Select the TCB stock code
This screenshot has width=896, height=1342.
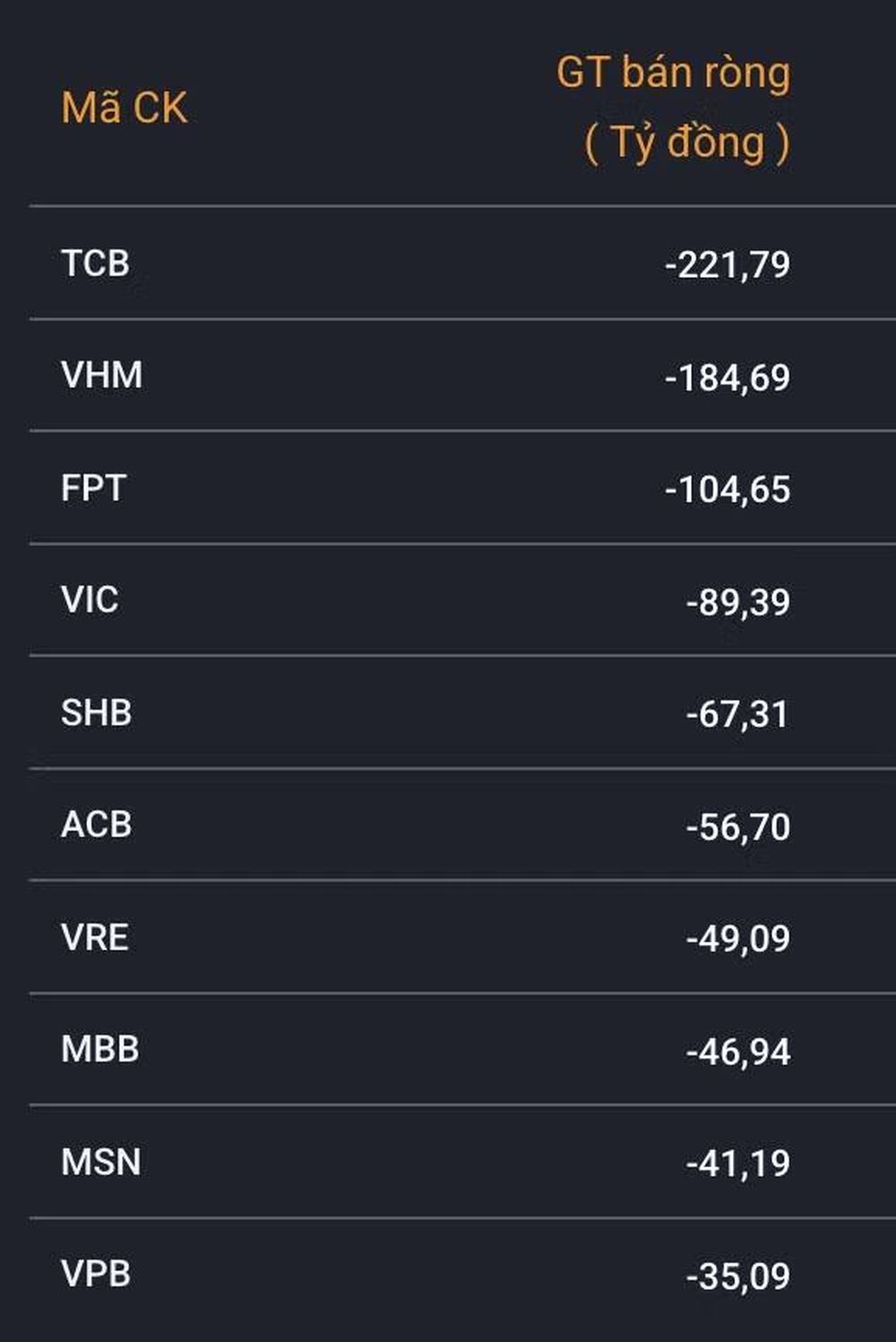pyautogui.click(x=95, y=263)
